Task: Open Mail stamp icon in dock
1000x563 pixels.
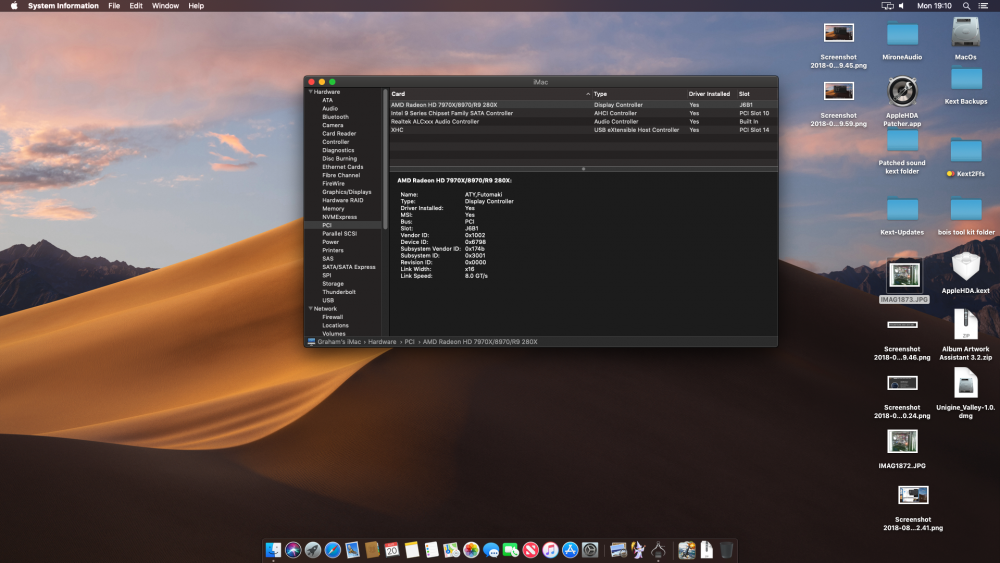Action: coord(352,550)
